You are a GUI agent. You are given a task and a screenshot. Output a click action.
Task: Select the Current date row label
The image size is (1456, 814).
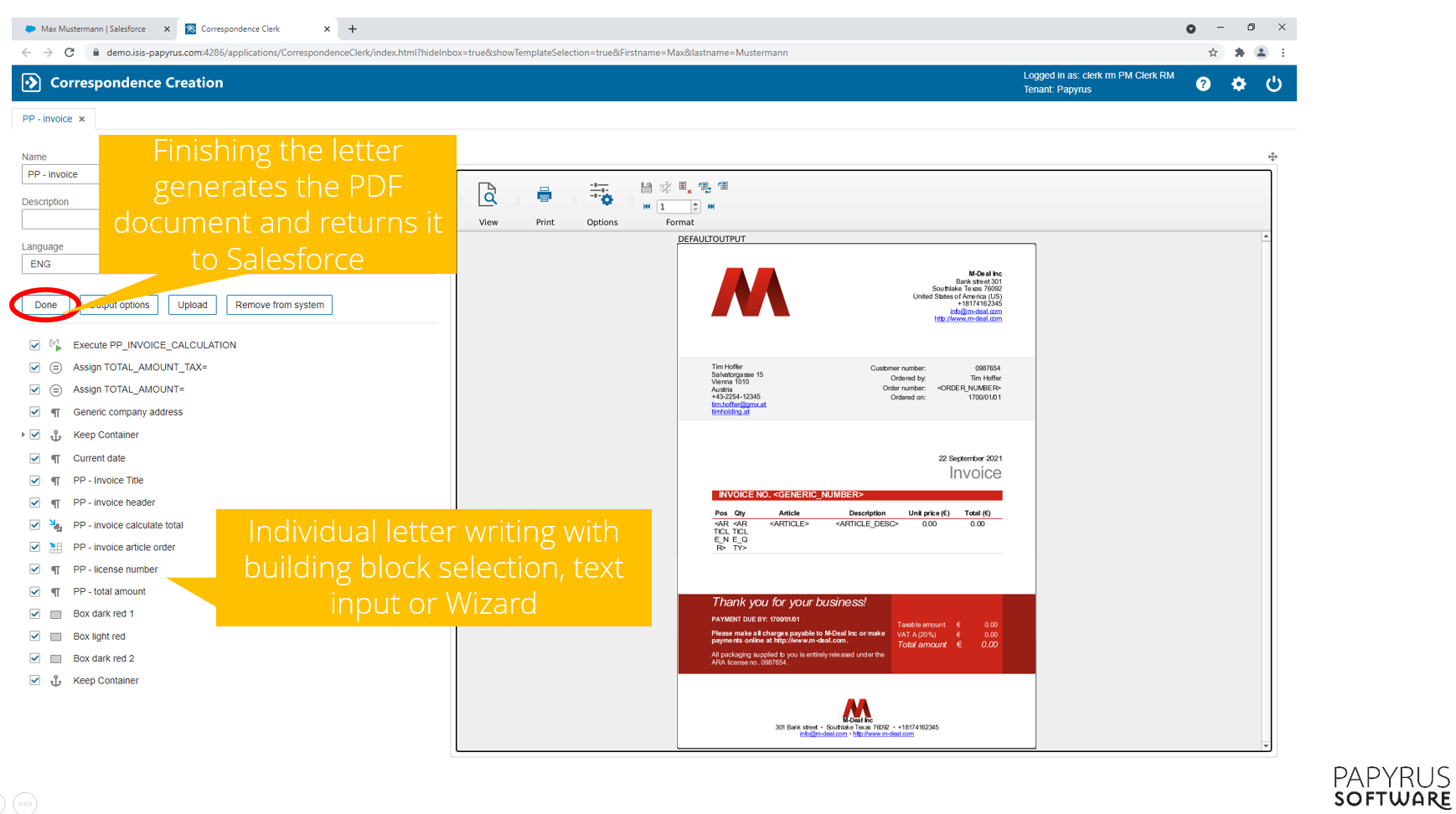click(99, 458)
